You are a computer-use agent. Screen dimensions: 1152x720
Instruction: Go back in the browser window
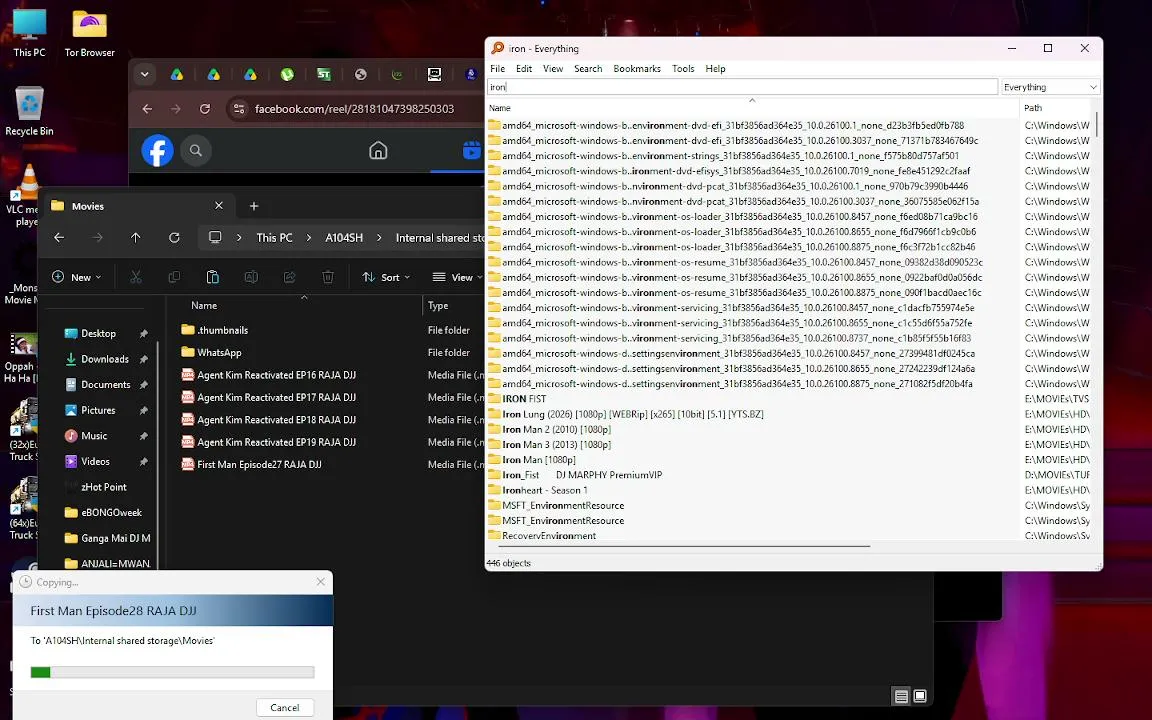(x=148, y=109)
